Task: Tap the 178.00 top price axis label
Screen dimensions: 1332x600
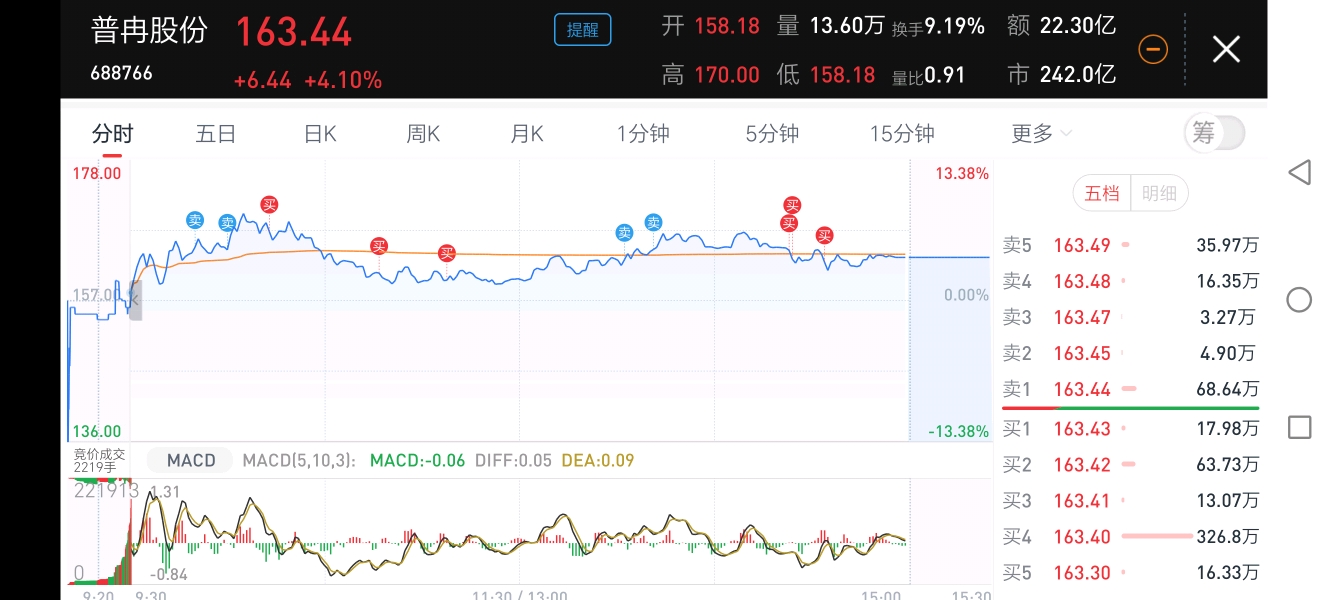Action: tap(97, 174)
